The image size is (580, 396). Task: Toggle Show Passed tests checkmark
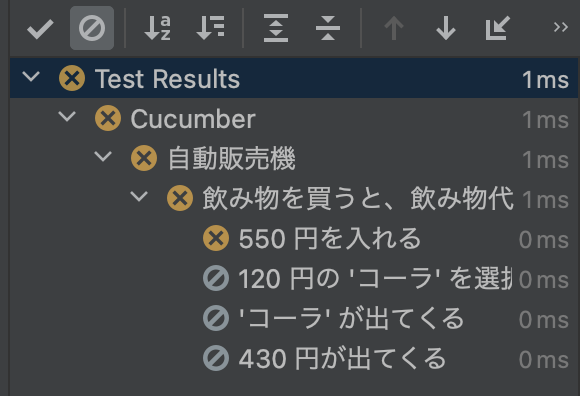(x=40, y=28)
